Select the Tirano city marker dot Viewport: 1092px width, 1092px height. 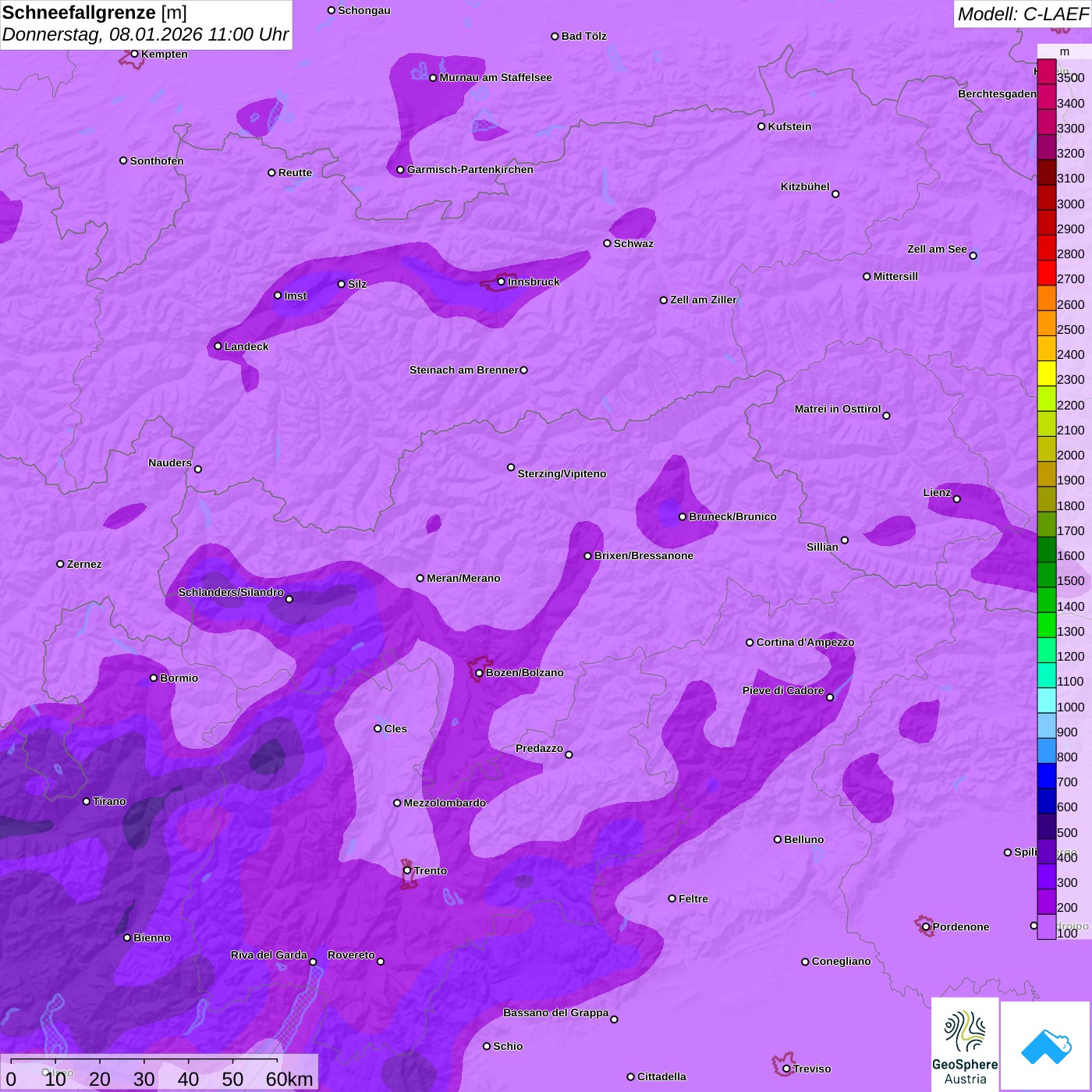coord(87,801)
